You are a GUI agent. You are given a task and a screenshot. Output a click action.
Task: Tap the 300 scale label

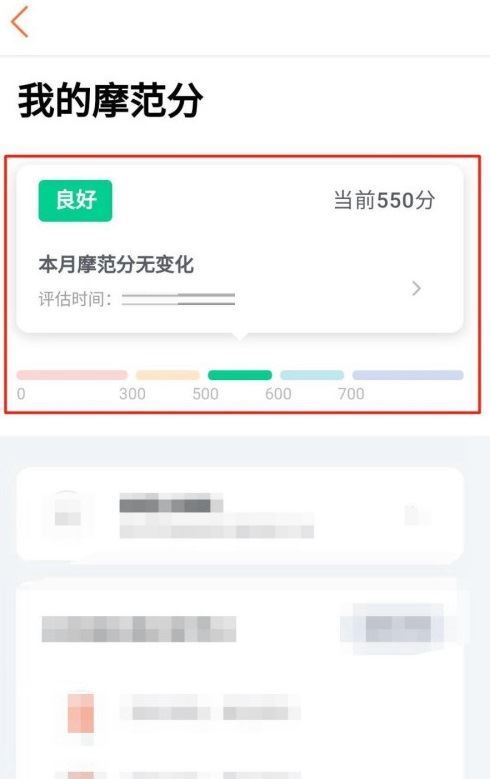[132, 394]
